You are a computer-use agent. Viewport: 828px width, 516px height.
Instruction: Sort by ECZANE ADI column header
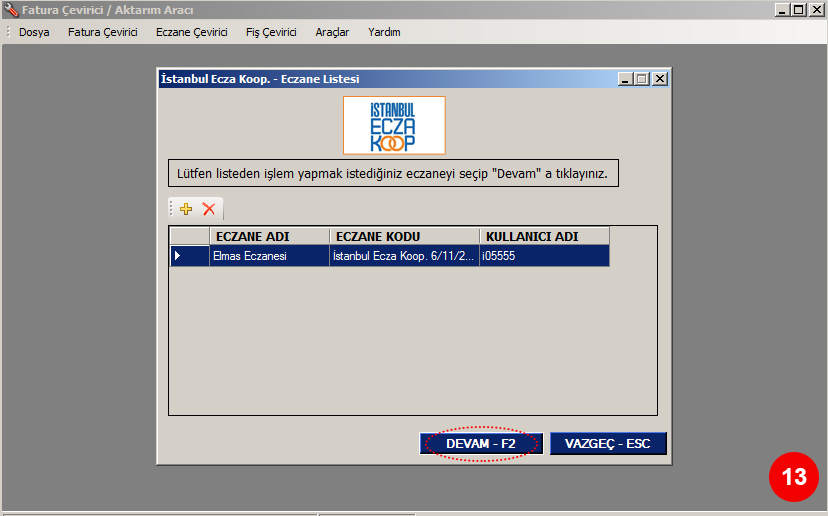tap(270, 236)
